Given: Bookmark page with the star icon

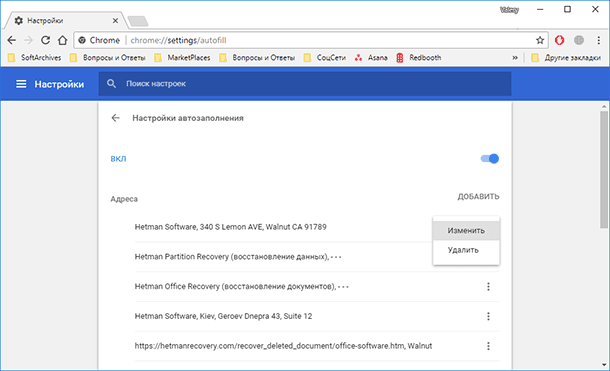Looking at the screenshot, I should 540,40.
